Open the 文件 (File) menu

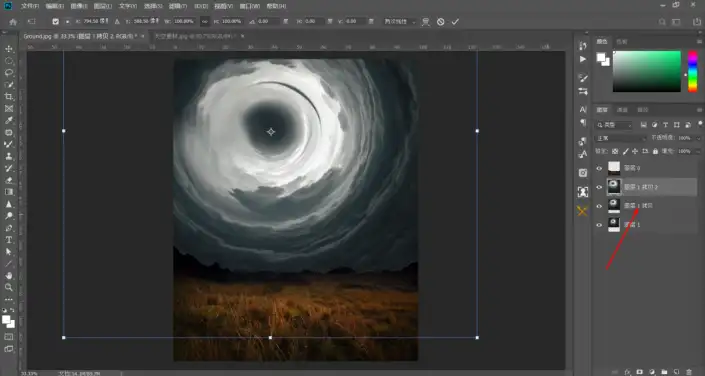[x=30, y=6]
